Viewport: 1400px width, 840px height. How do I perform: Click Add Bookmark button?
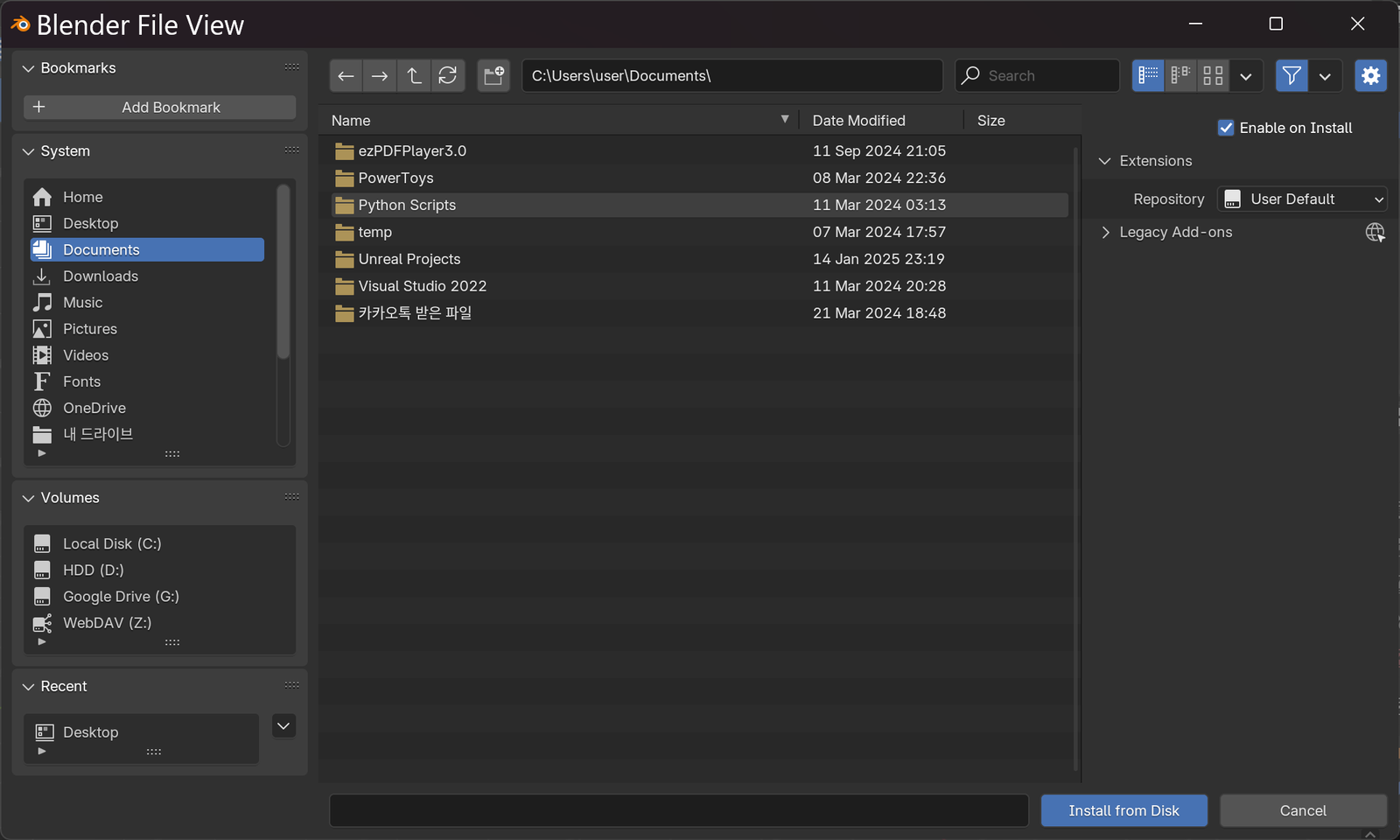(159, 107)
